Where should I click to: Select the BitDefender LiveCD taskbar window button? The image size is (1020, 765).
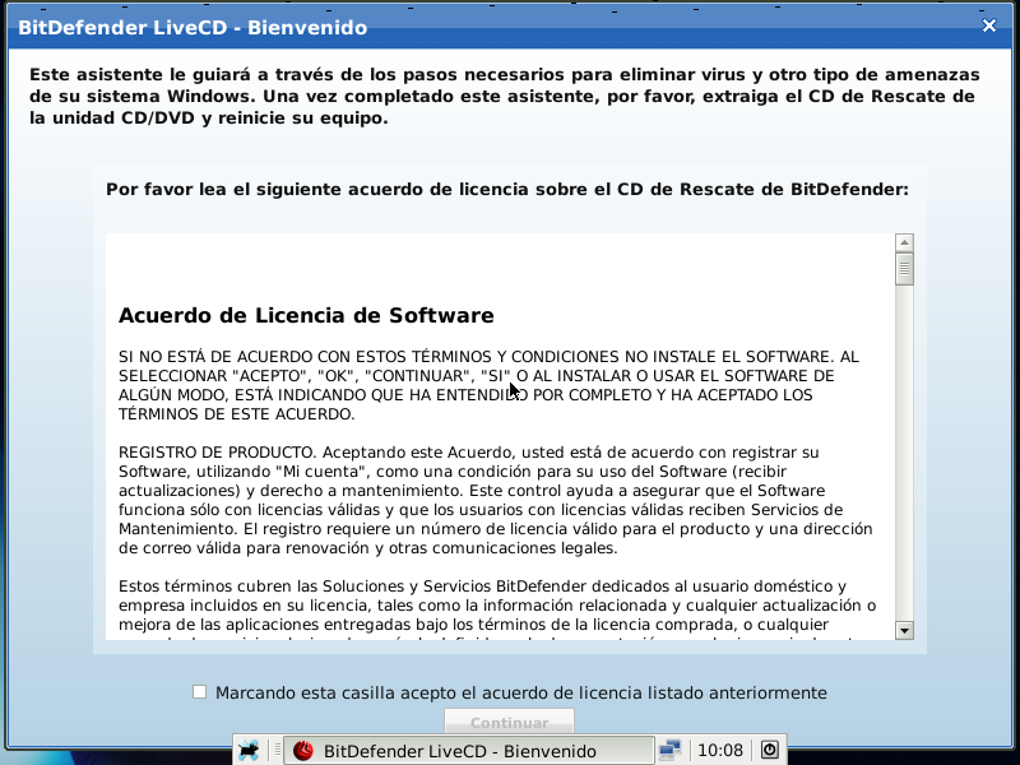[469, 751]
